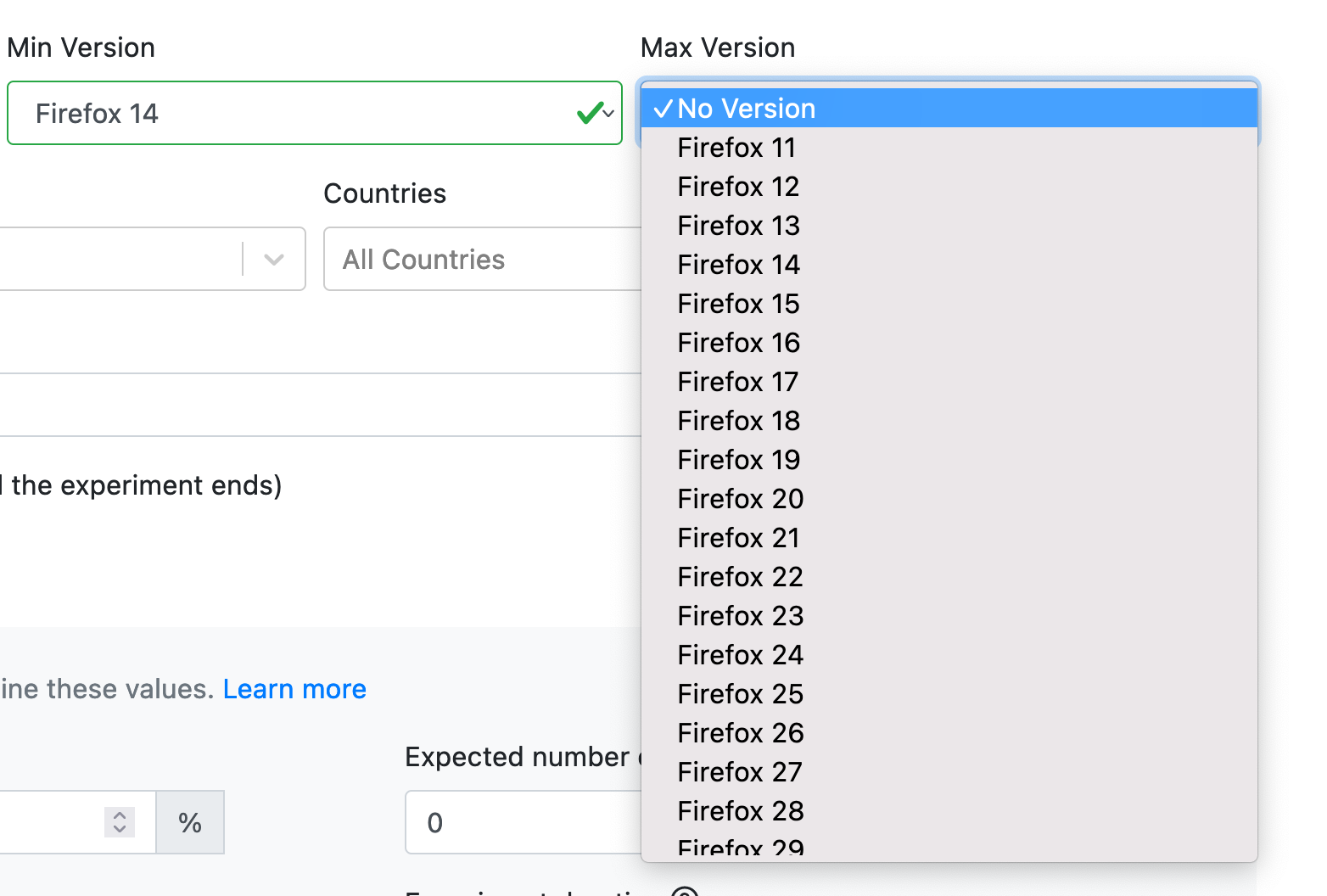Open the Learn more link
The height and width of the screenshot is (896, 1327).
pyautogui.click(x=294, y=689)
